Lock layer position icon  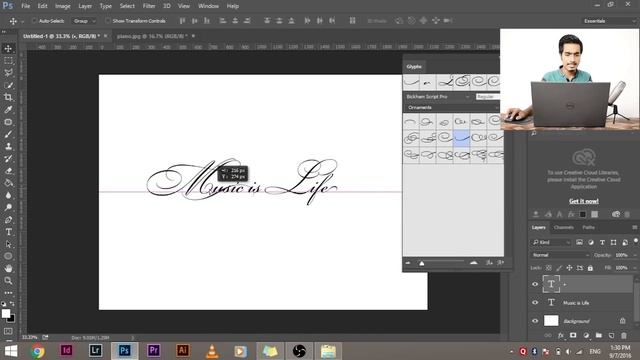coord(569,268)
